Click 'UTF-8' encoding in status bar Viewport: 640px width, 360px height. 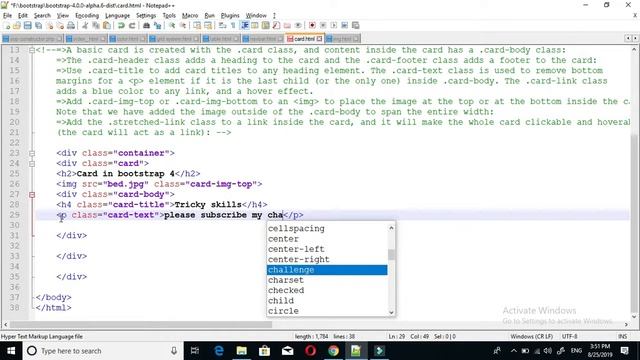569,337
